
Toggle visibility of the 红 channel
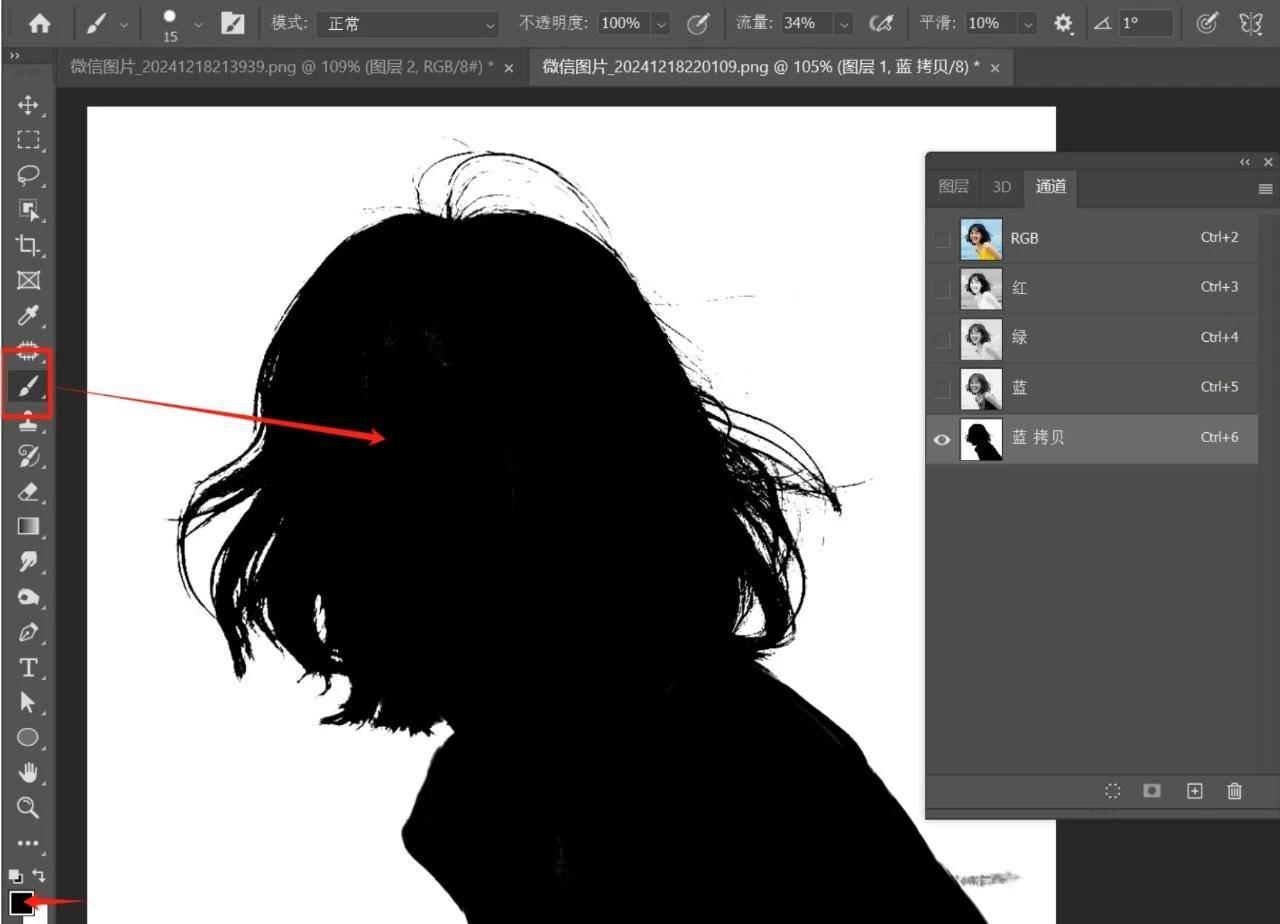[x=942, y=289]
